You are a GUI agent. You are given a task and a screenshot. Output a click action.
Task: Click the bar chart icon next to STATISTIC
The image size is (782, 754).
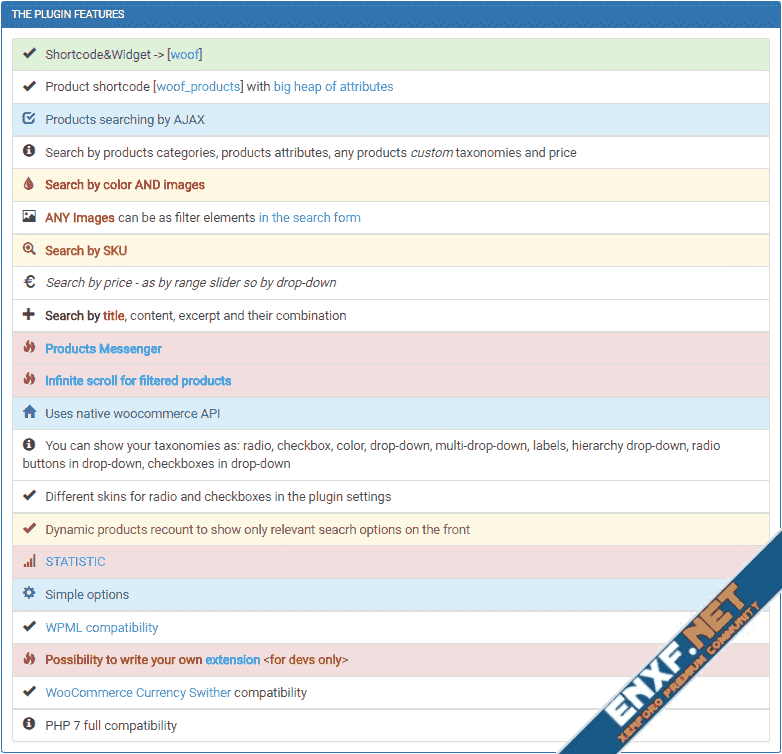29,561
